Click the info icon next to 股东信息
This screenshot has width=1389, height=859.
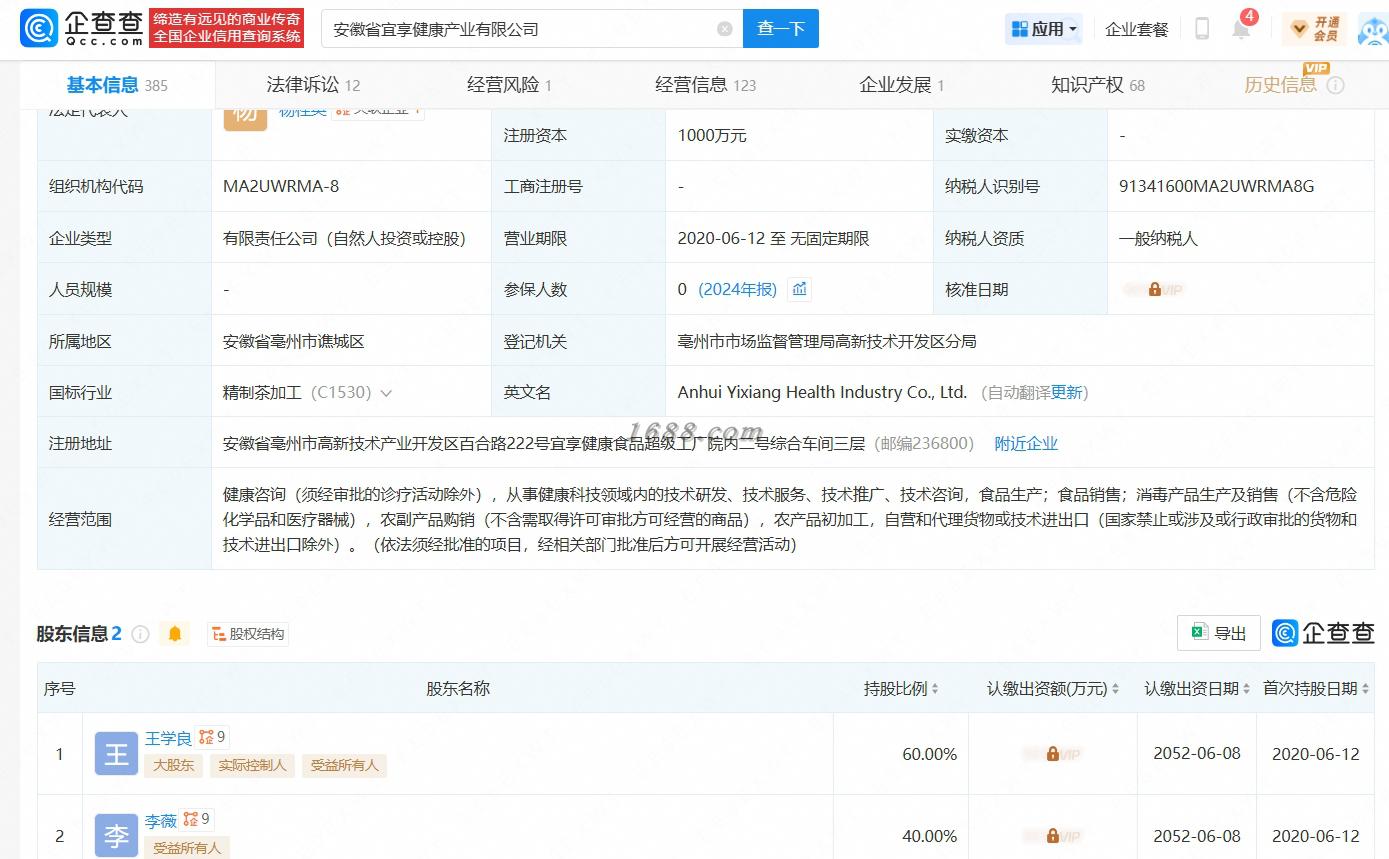(140, 634)
